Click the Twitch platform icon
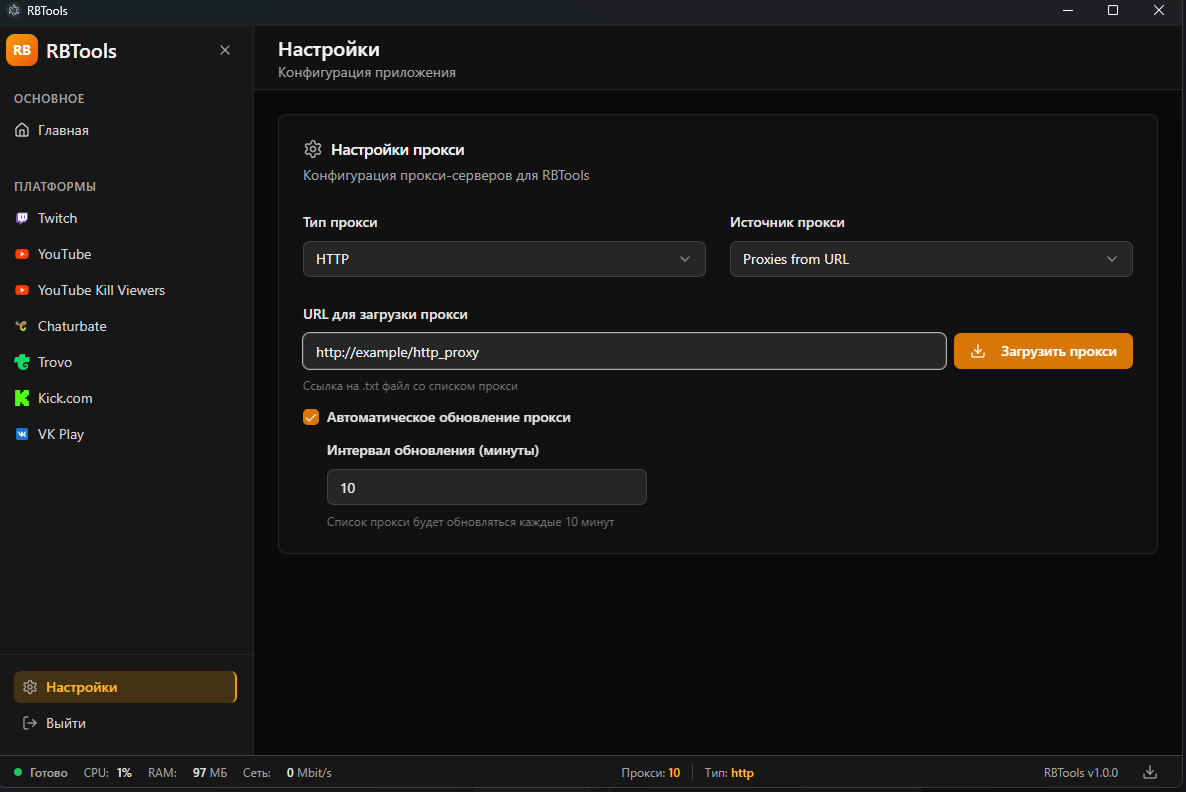Image resolution: width=1186 pixels, height=792 pixels. coord(22,218)
